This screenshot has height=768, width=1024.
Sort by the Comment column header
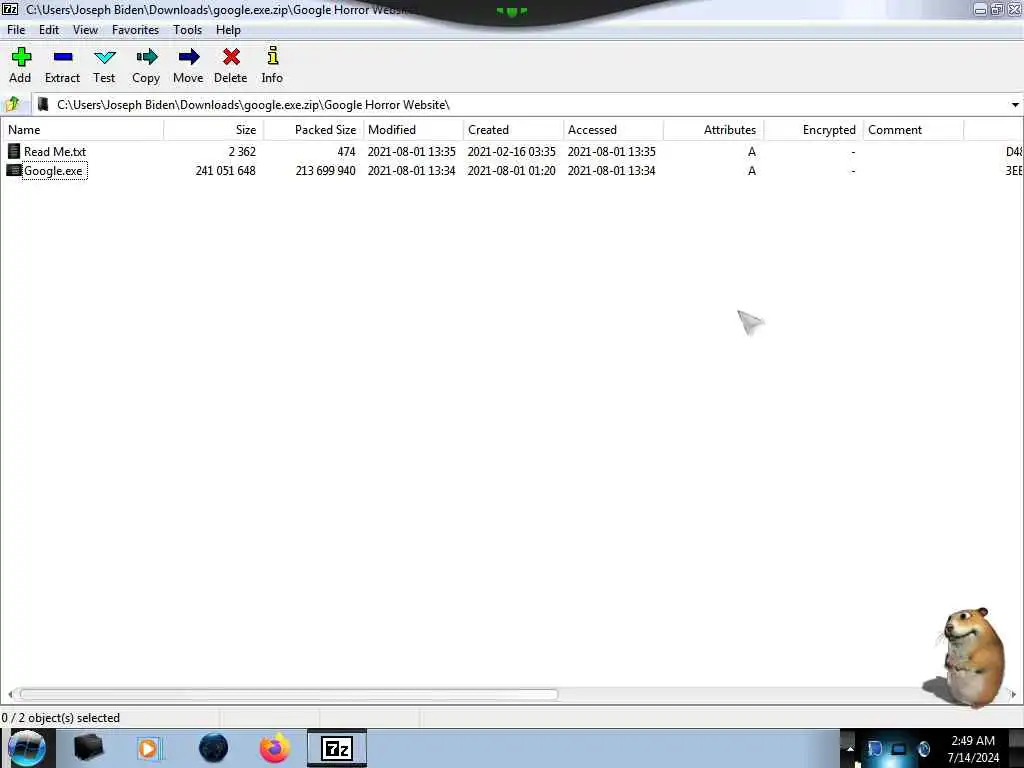(x=913, y=130)
